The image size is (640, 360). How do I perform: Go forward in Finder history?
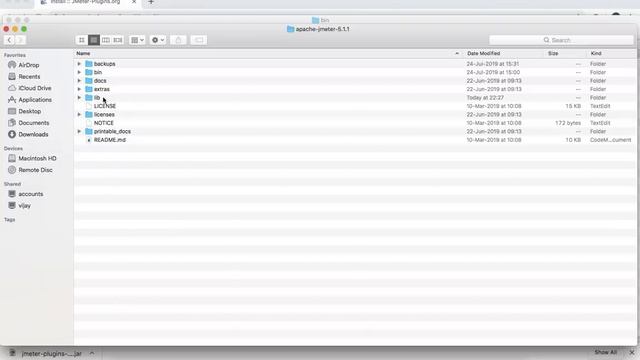coord(20,40)
